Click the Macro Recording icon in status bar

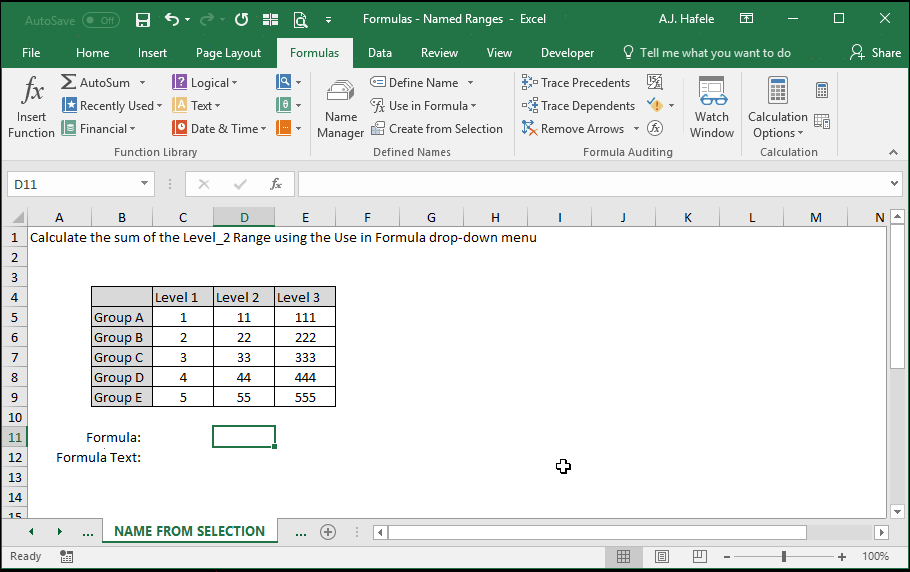(67, 557)
